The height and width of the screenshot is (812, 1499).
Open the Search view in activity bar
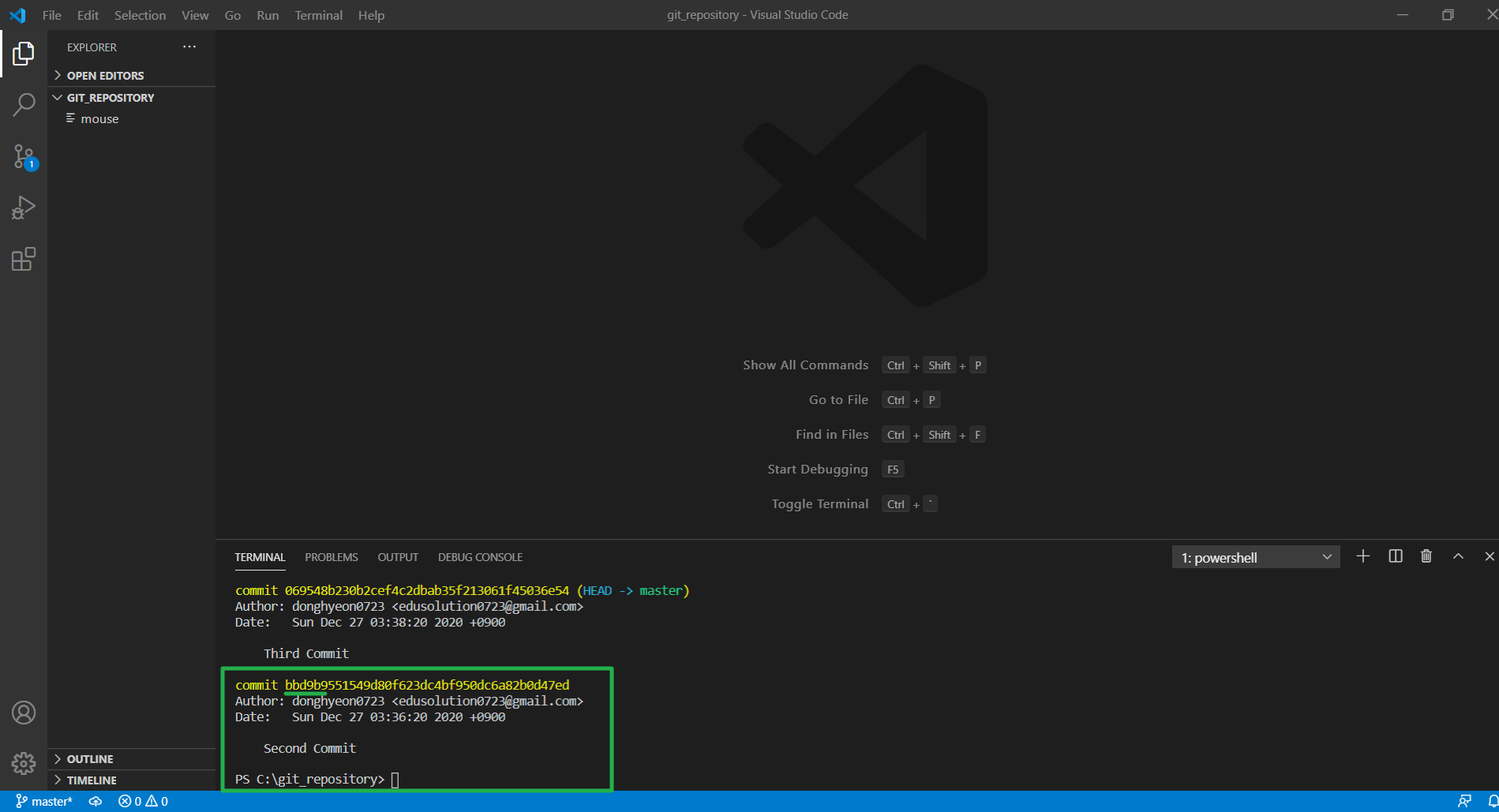[24, 105]
